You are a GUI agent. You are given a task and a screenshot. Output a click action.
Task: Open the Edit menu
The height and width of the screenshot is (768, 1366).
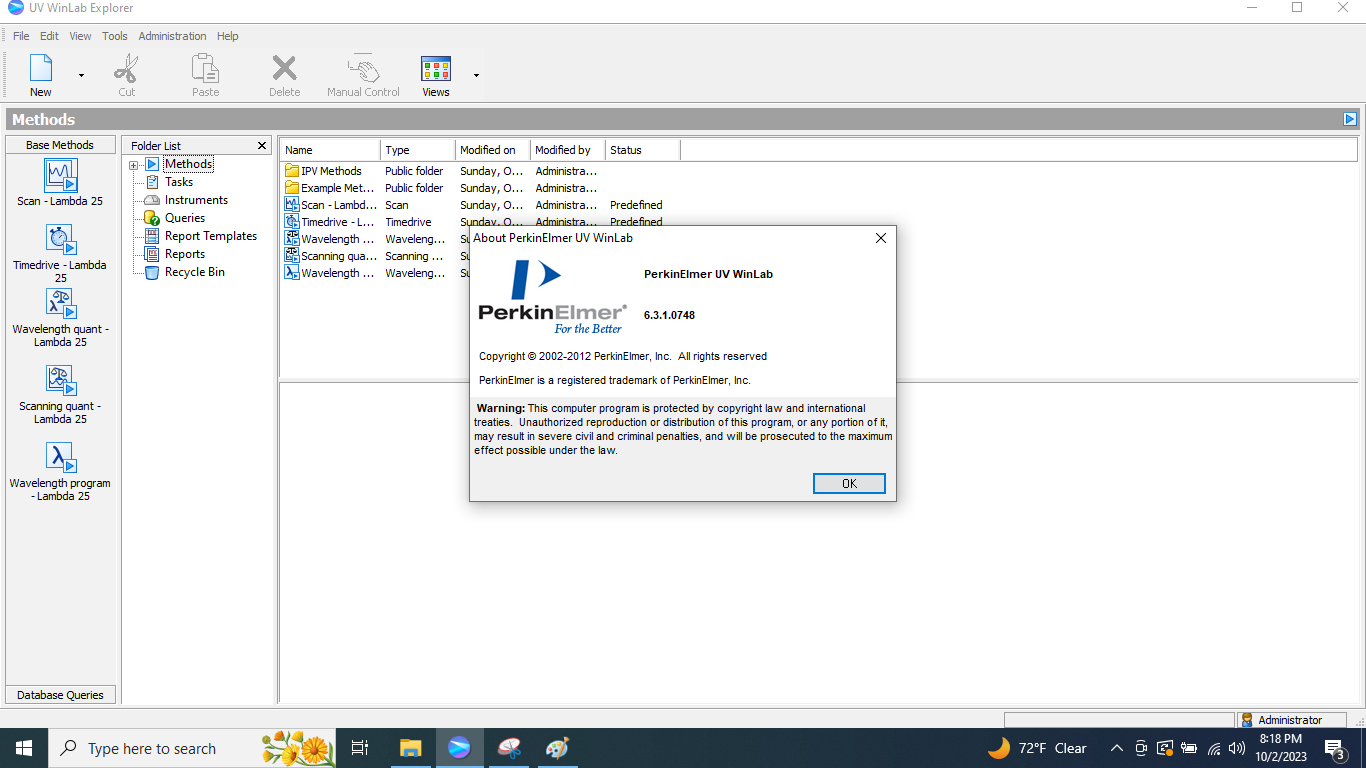pyautogui.click(x=49, y=36)
